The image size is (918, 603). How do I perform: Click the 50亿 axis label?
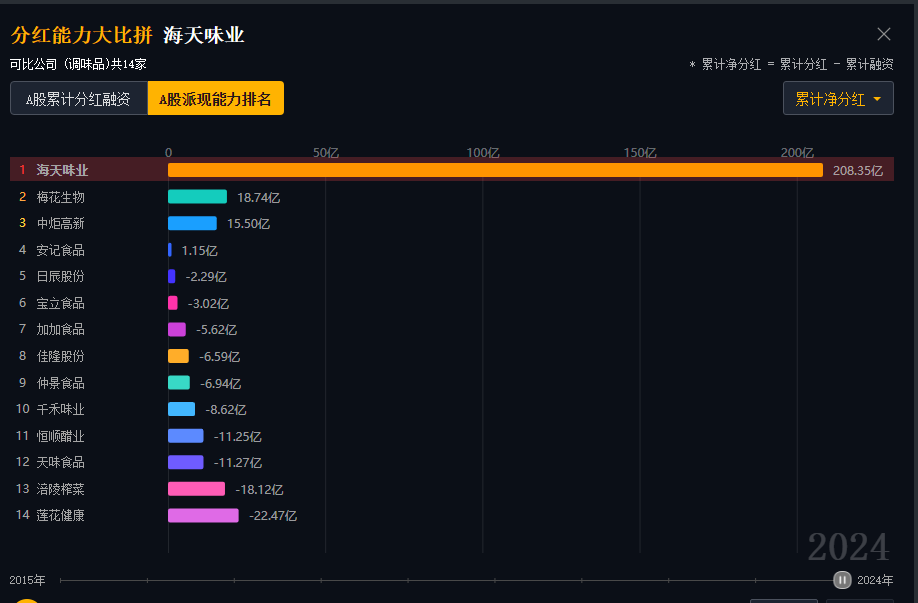(x=326, y=153)
